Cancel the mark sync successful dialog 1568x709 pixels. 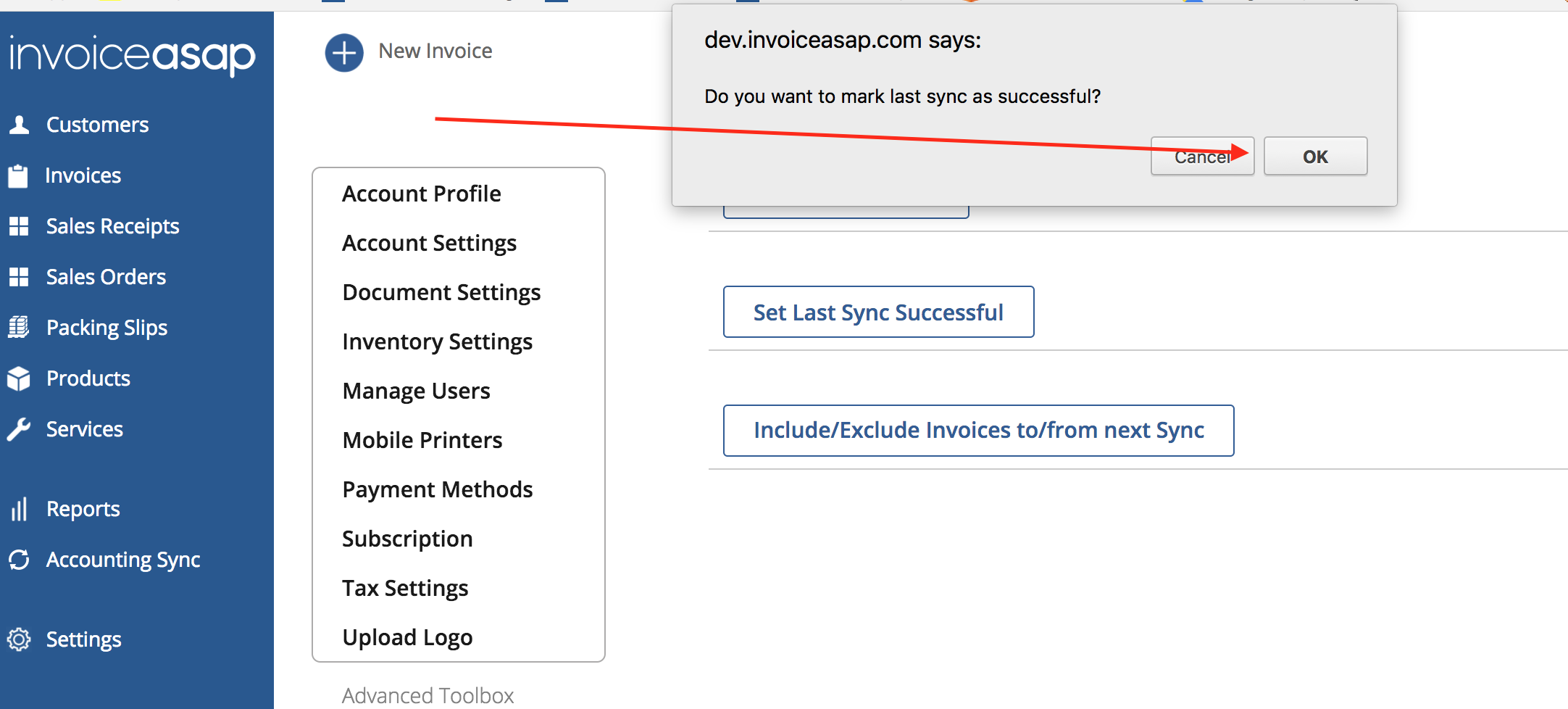pyautogui.click(x=1201, y=157)
